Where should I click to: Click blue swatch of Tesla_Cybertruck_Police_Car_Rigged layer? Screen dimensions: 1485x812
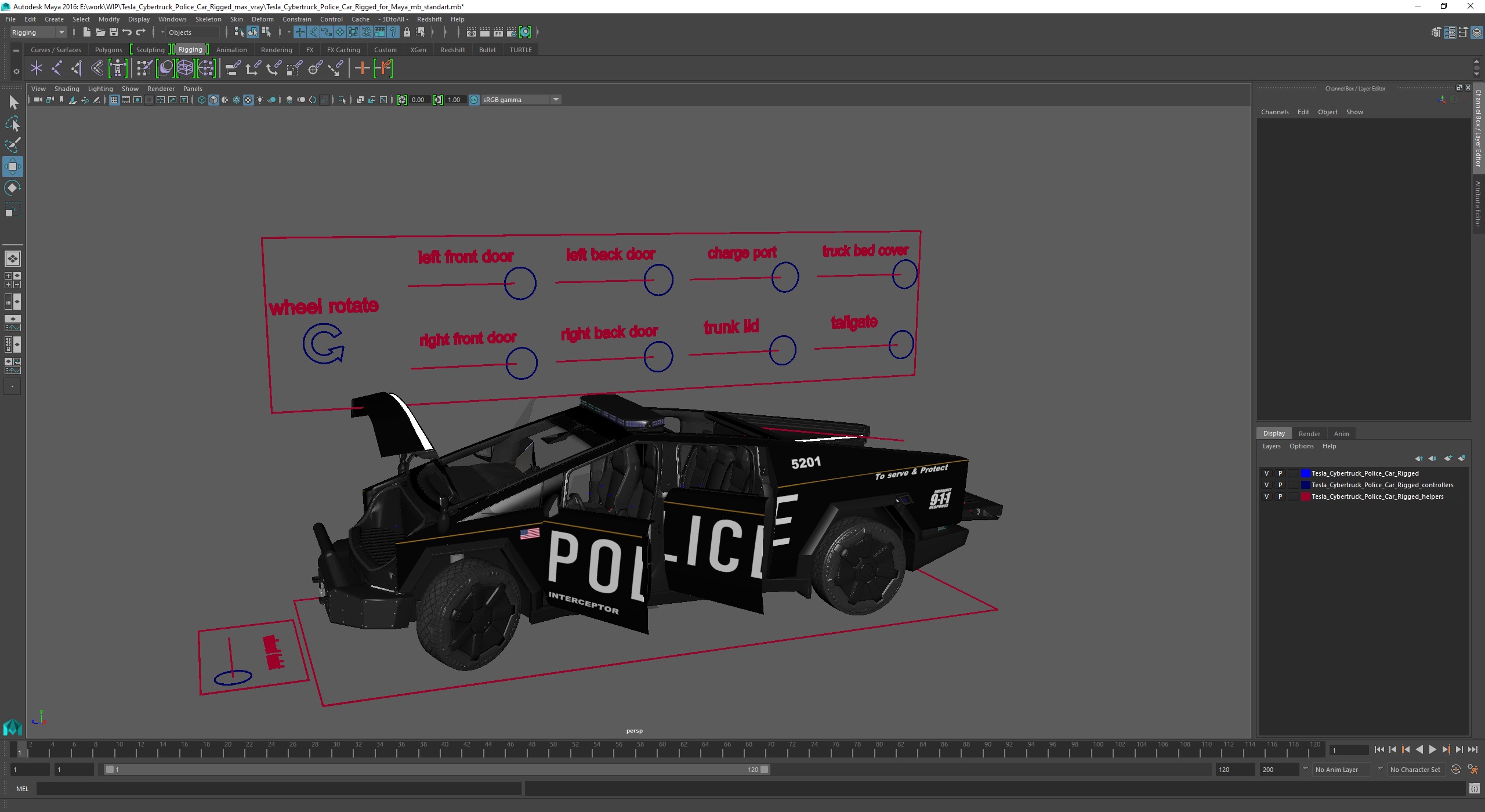pos(1305,473)
